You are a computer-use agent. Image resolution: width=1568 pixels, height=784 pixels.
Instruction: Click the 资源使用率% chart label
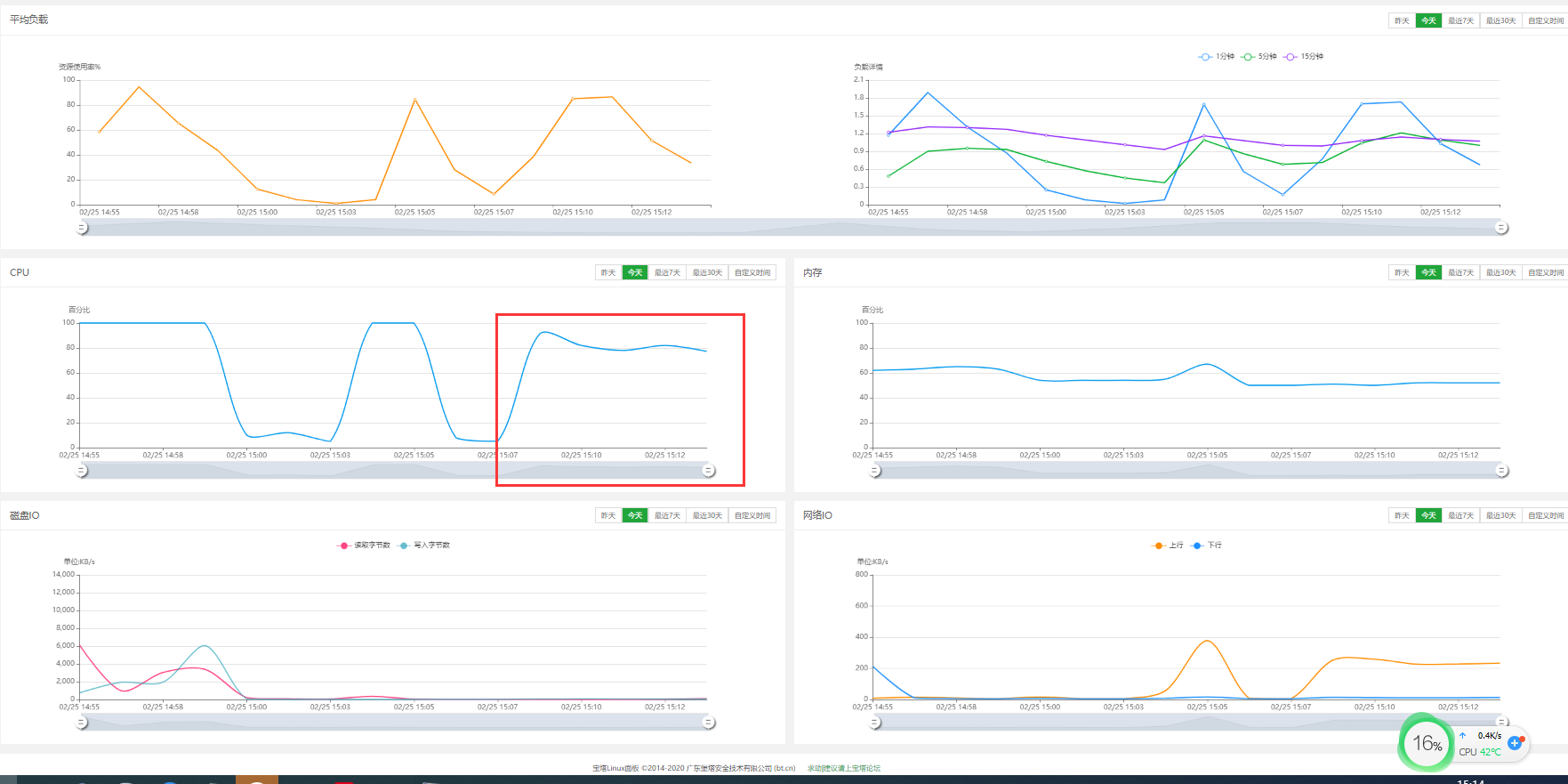point(80,67)
